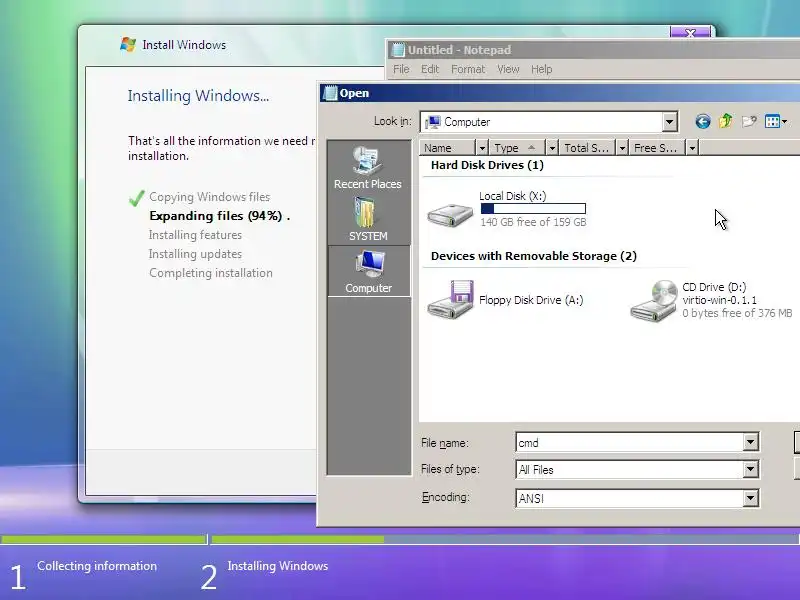Select Computer in the places bar
This screenshot has height=600, width=800.
(368, 271)
